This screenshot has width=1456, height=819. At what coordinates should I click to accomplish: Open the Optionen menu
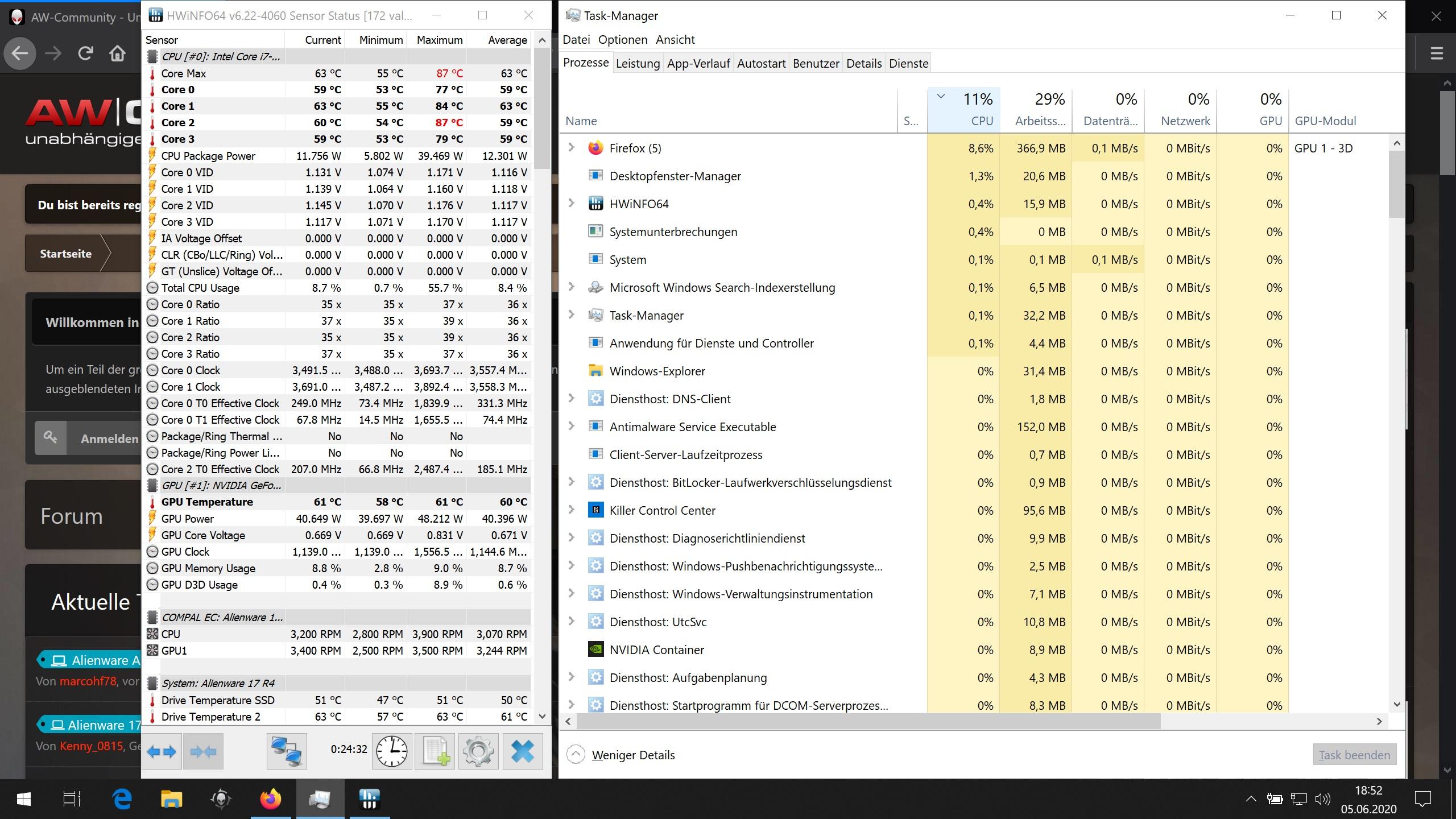[622, 40]
